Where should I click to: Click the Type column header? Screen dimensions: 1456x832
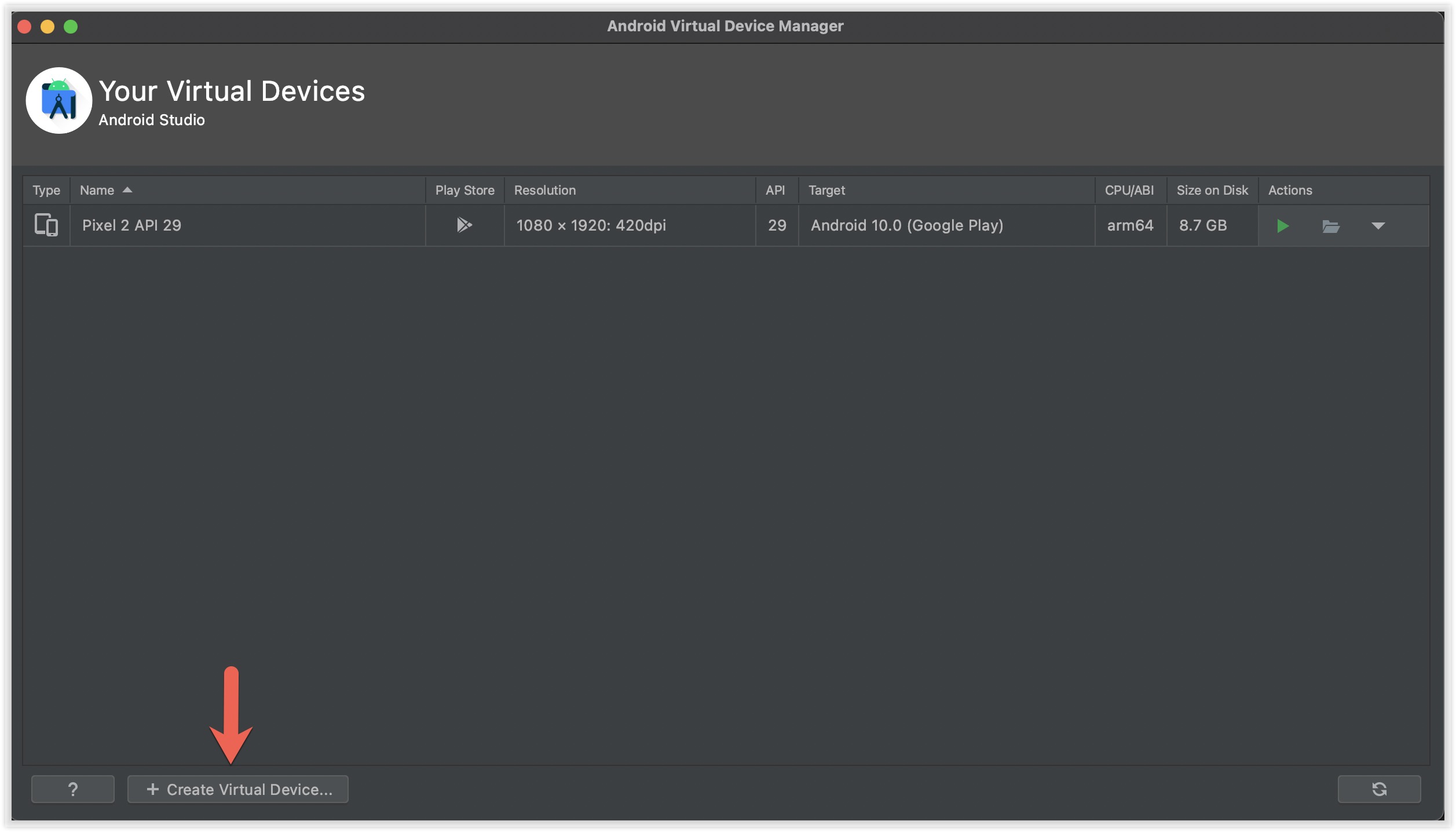tap(46, 190)
